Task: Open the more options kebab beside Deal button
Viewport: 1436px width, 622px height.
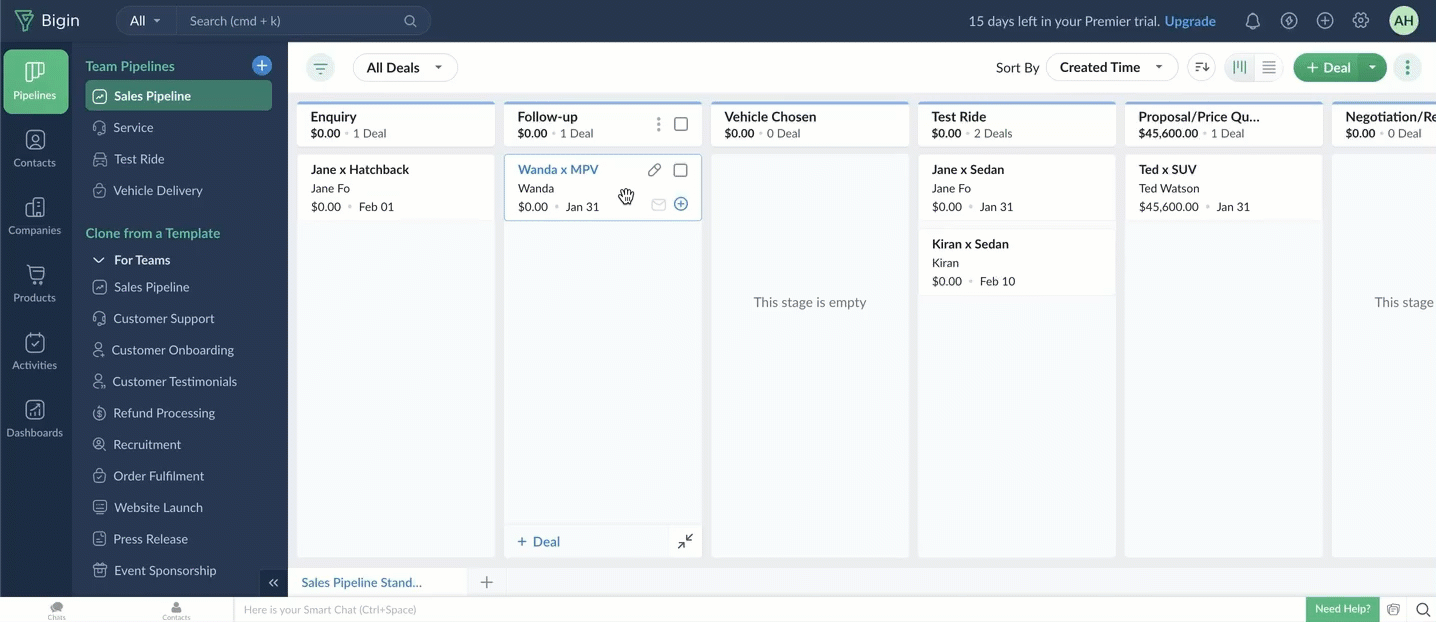Action: [x=1407, y=67]
